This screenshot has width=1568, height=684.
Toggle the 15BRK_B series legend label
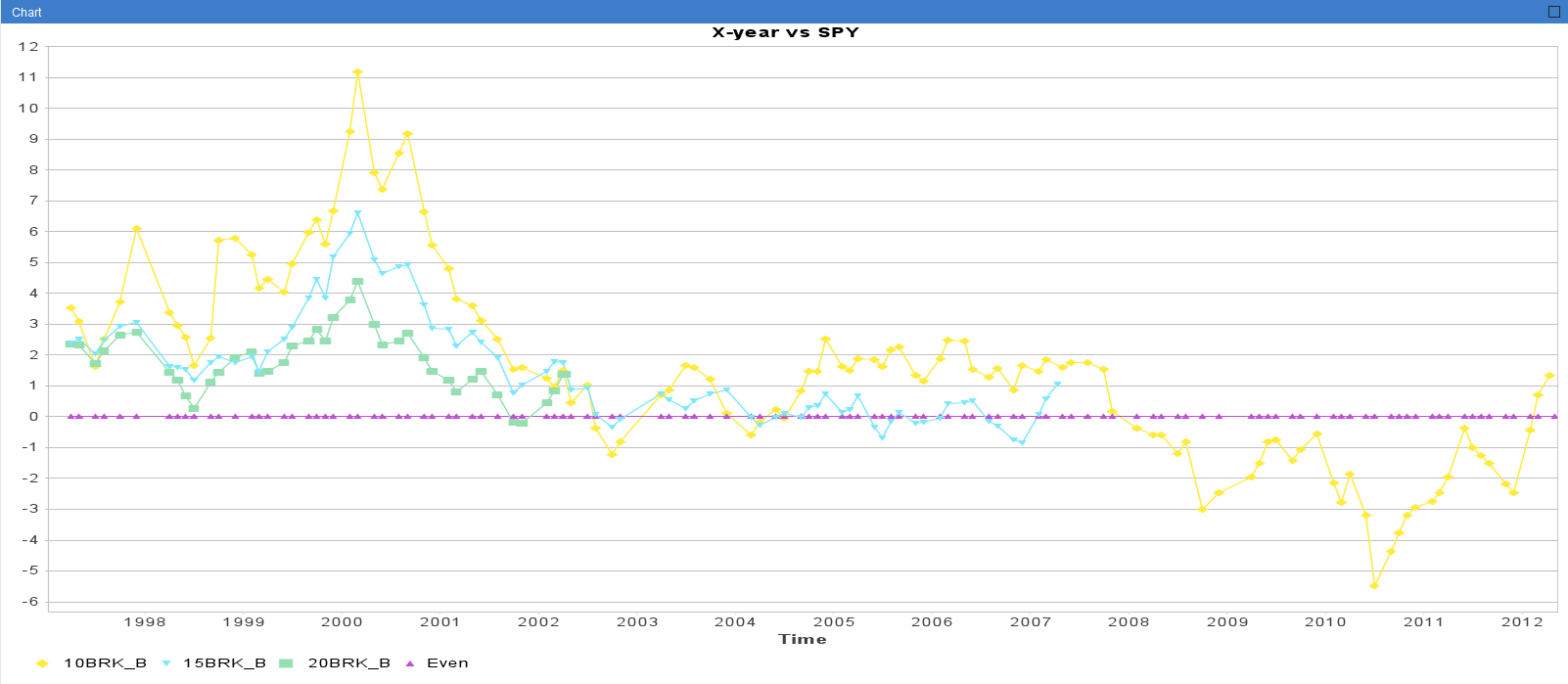click(224, 663)
